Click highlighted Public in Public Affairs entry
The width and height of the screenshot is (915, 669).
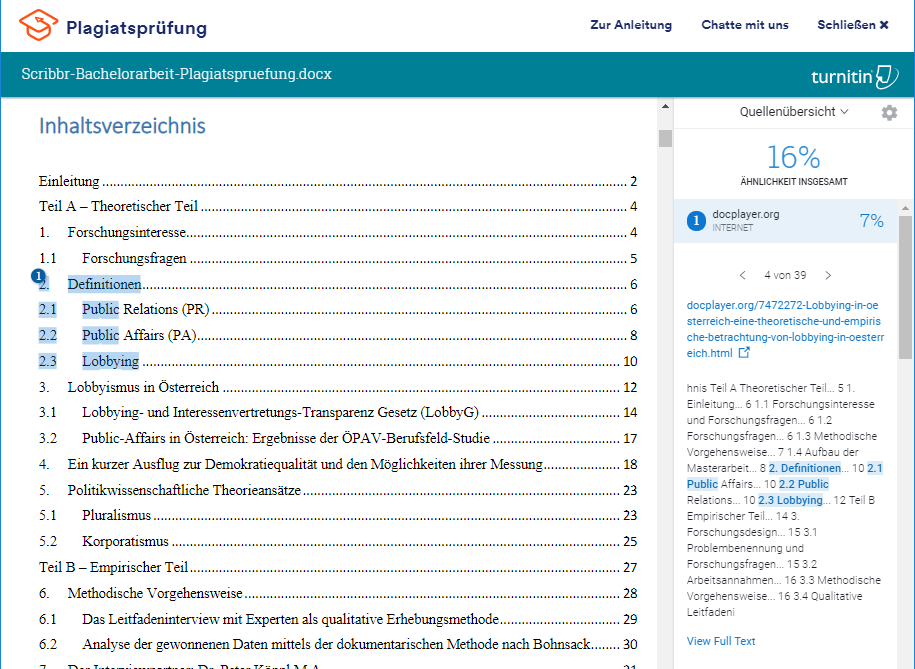point(100,335)
